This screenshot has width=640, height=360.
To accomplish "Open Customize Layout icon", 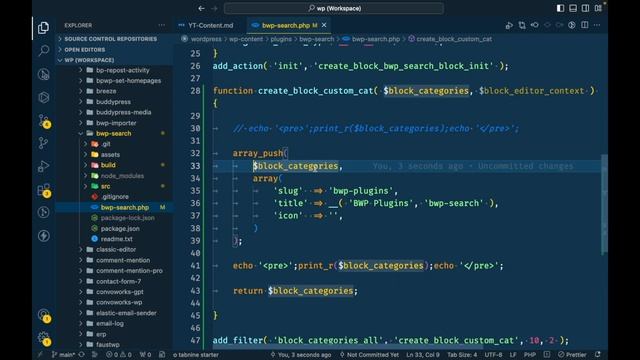I will tap(598, 8).
